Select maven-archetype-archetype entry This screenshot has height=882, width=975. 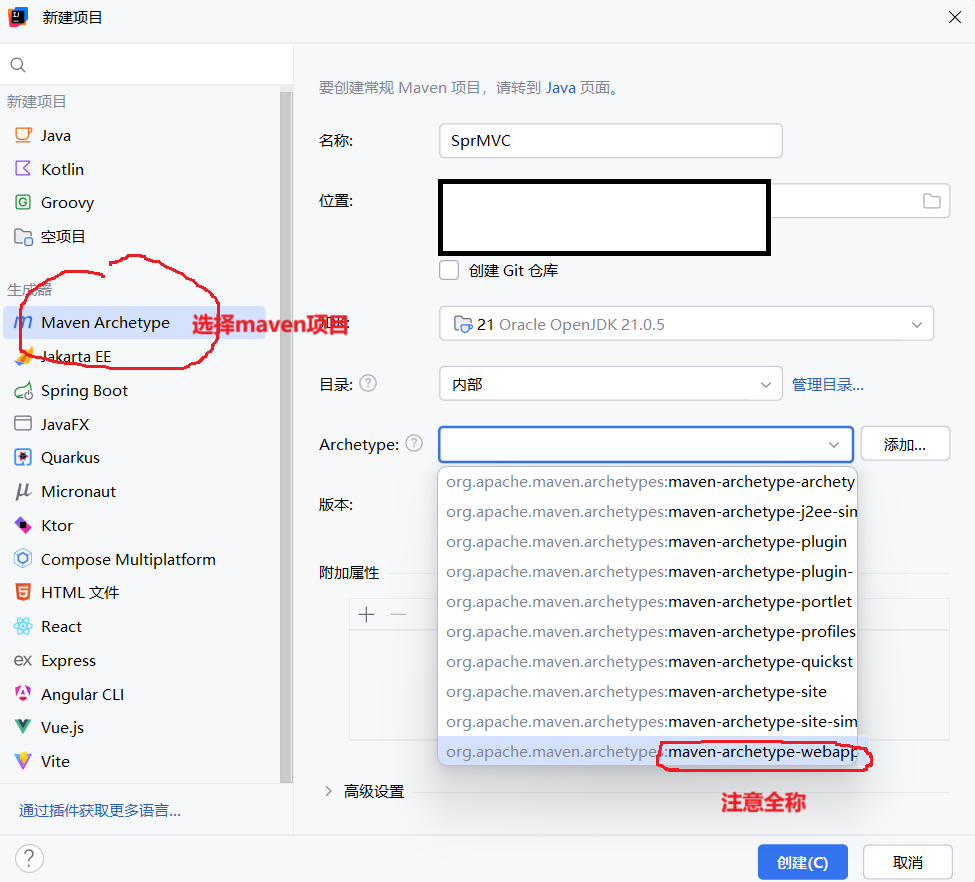[x=647, y=482]
